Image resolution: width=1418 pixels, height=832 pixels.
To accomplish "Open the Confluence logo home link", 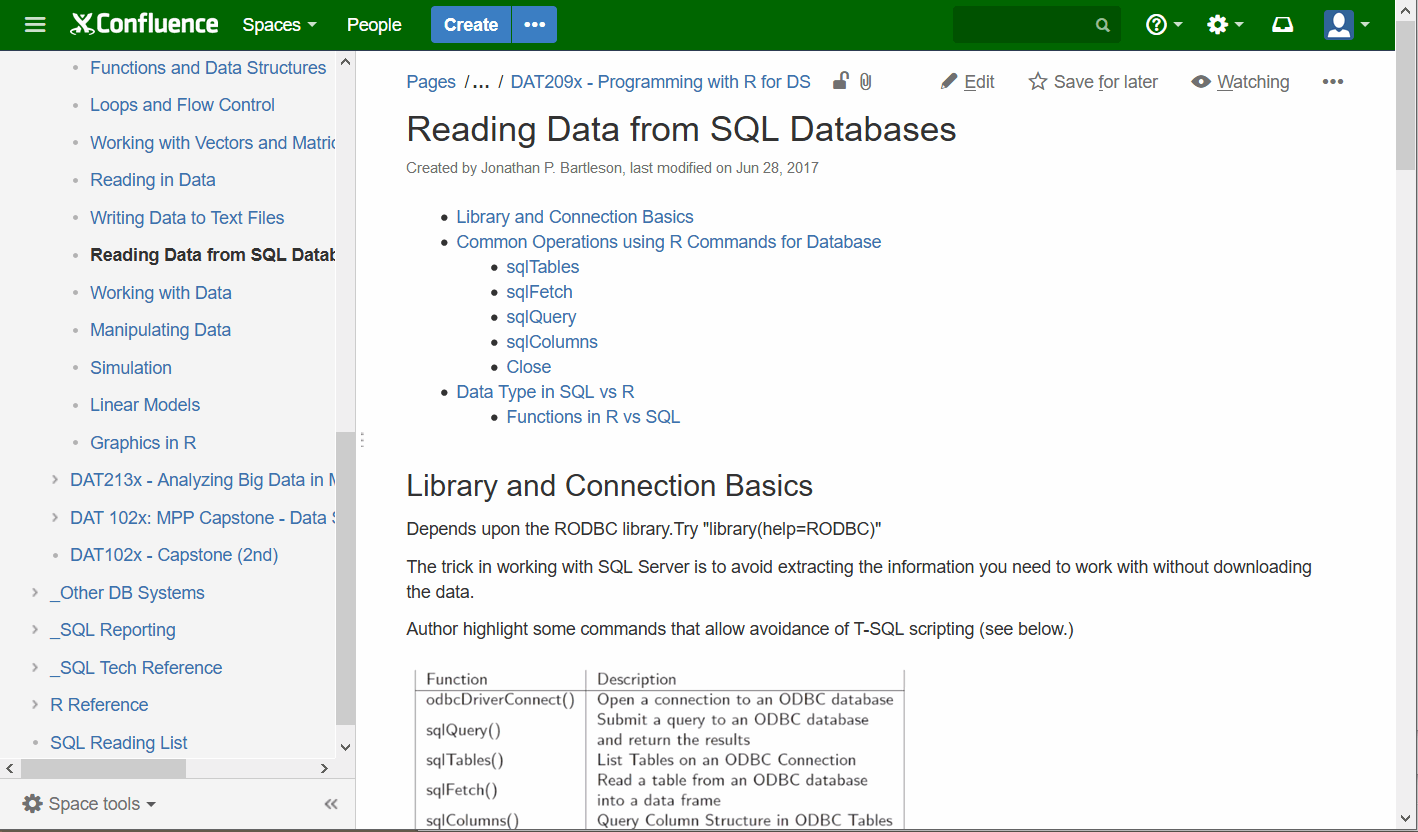I will click(x=145, y=25).
